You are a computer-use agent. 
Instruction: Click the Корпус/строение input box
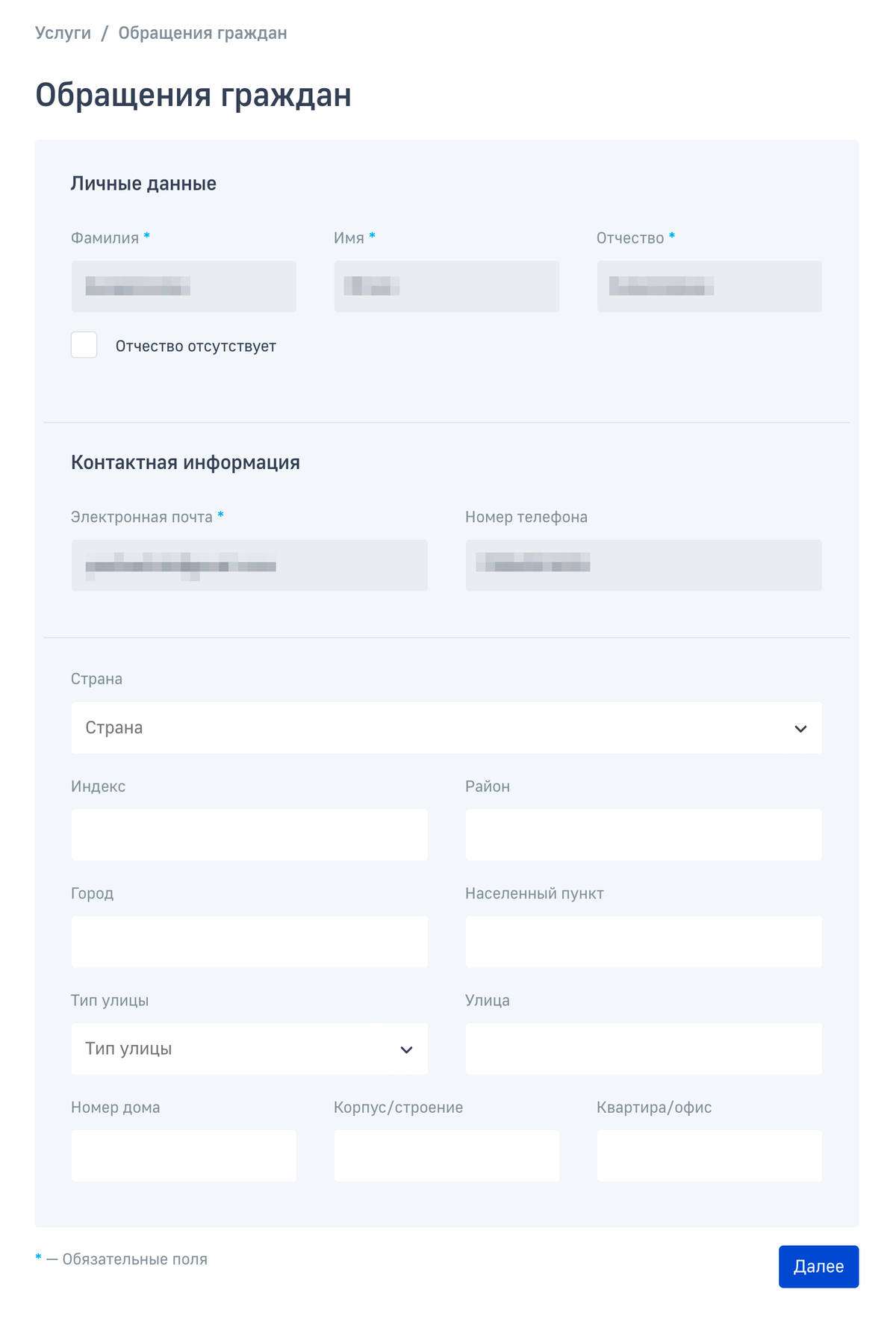pos(447,1156)
